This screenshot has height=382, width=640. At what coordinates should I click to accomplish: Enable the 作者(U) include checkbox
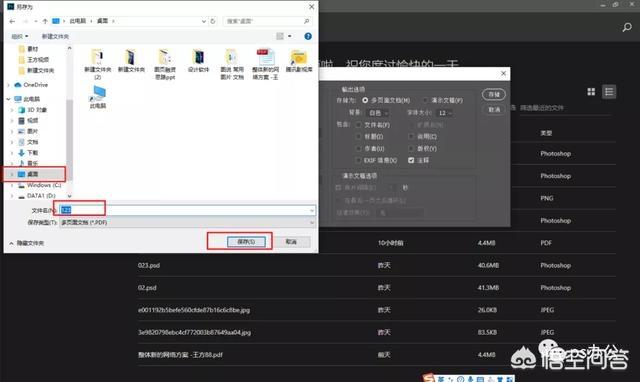(358, 148)
